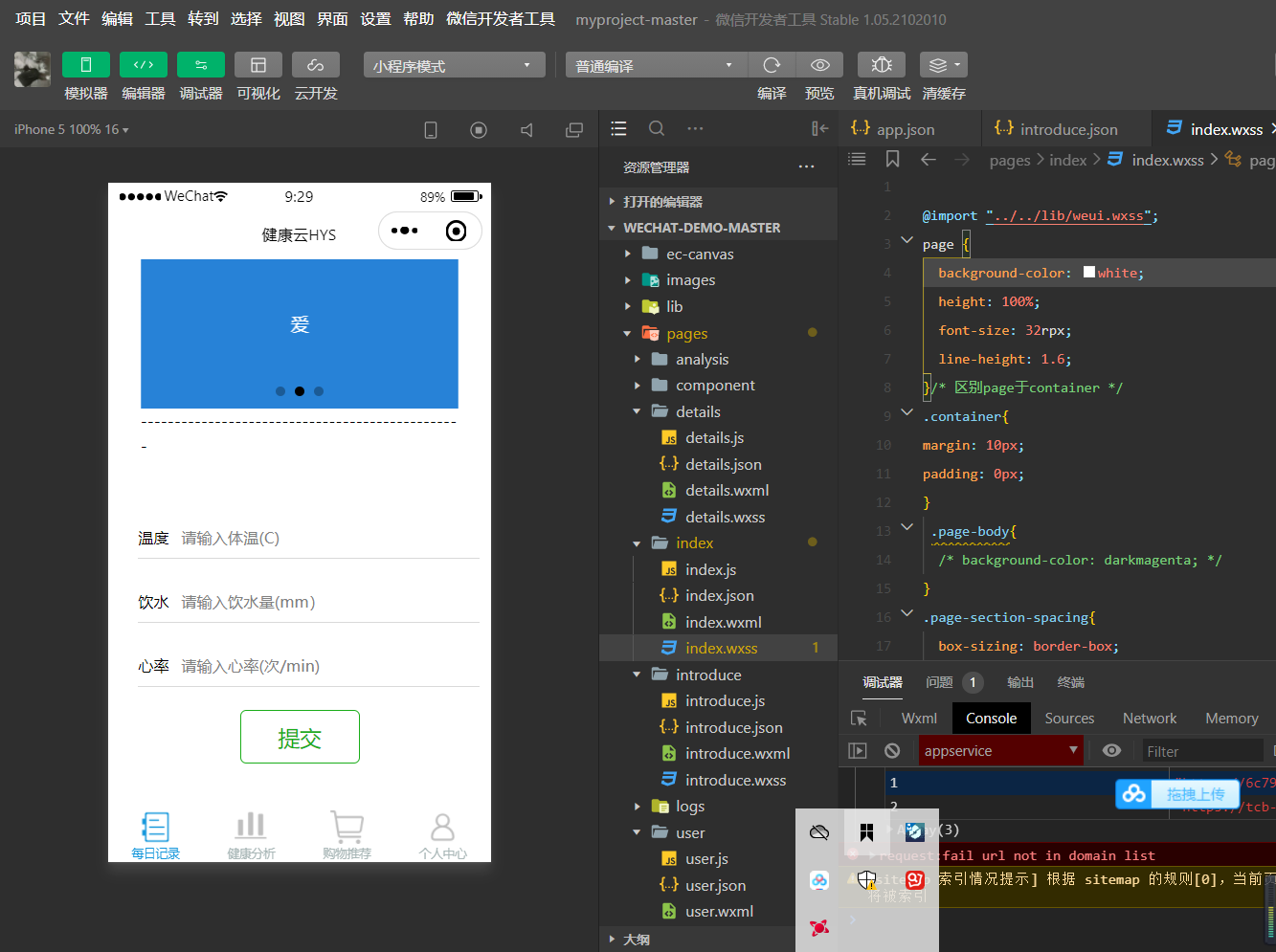Open the iPhone 5 device selector dropdown

pos(71,129)
